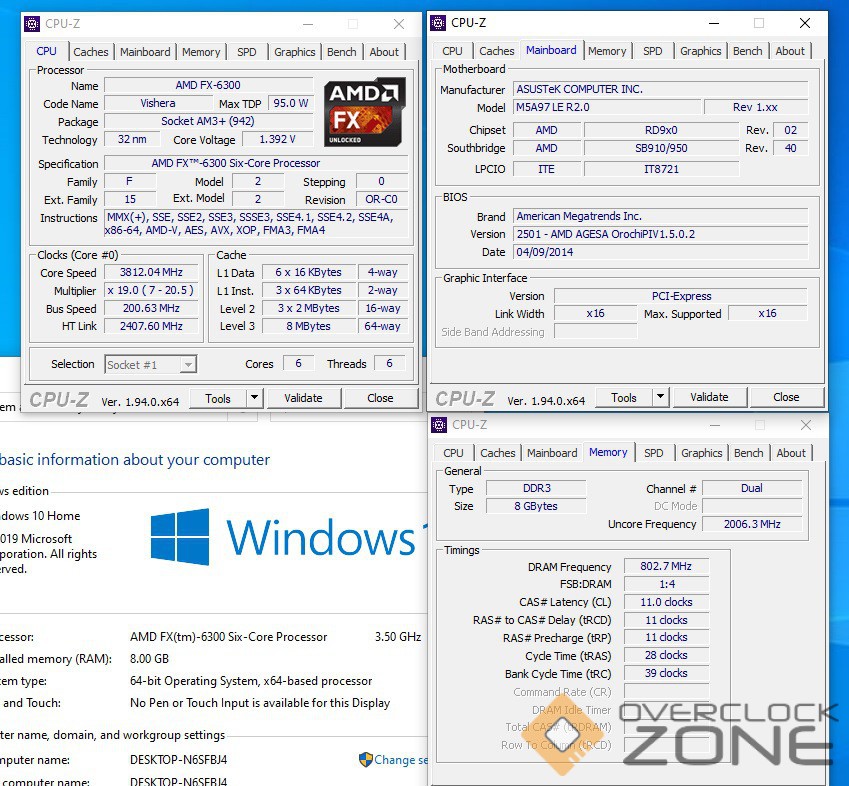849x786 pixels.
Task: Expand Tools dropdown arrow in Mainboard window
Action: 660,397
